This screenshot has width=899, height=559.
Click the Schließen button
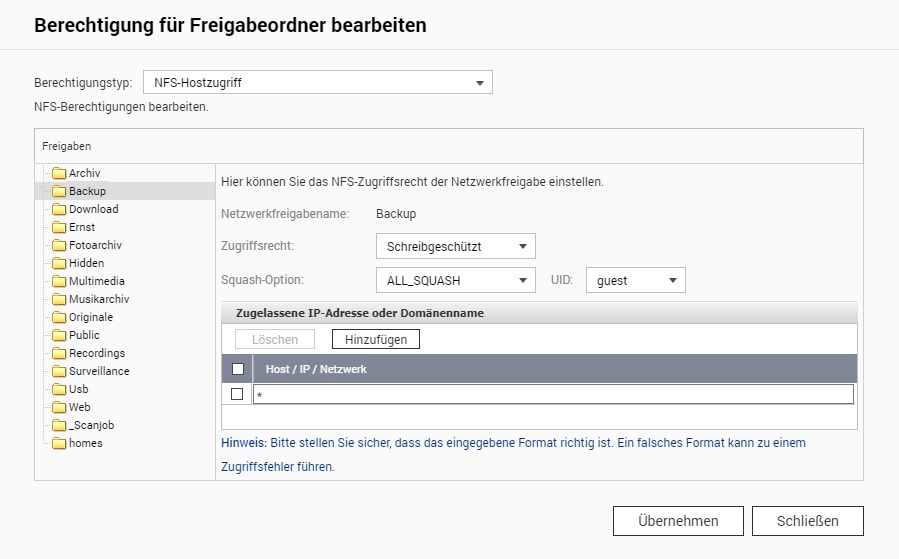pos(807,521)
